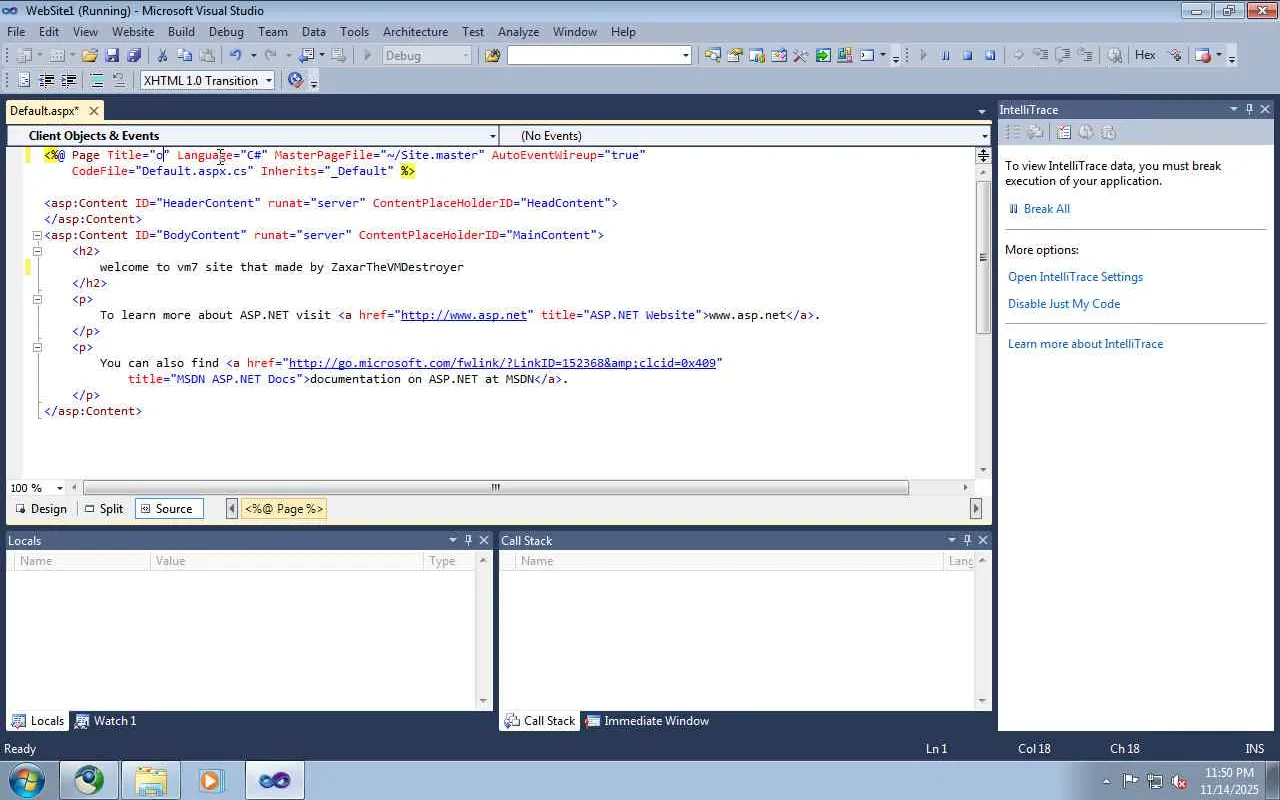Viewport: 1280px width, 800px height.
Task: Click the Save icon in the toolbar
Action: (112, 56)
